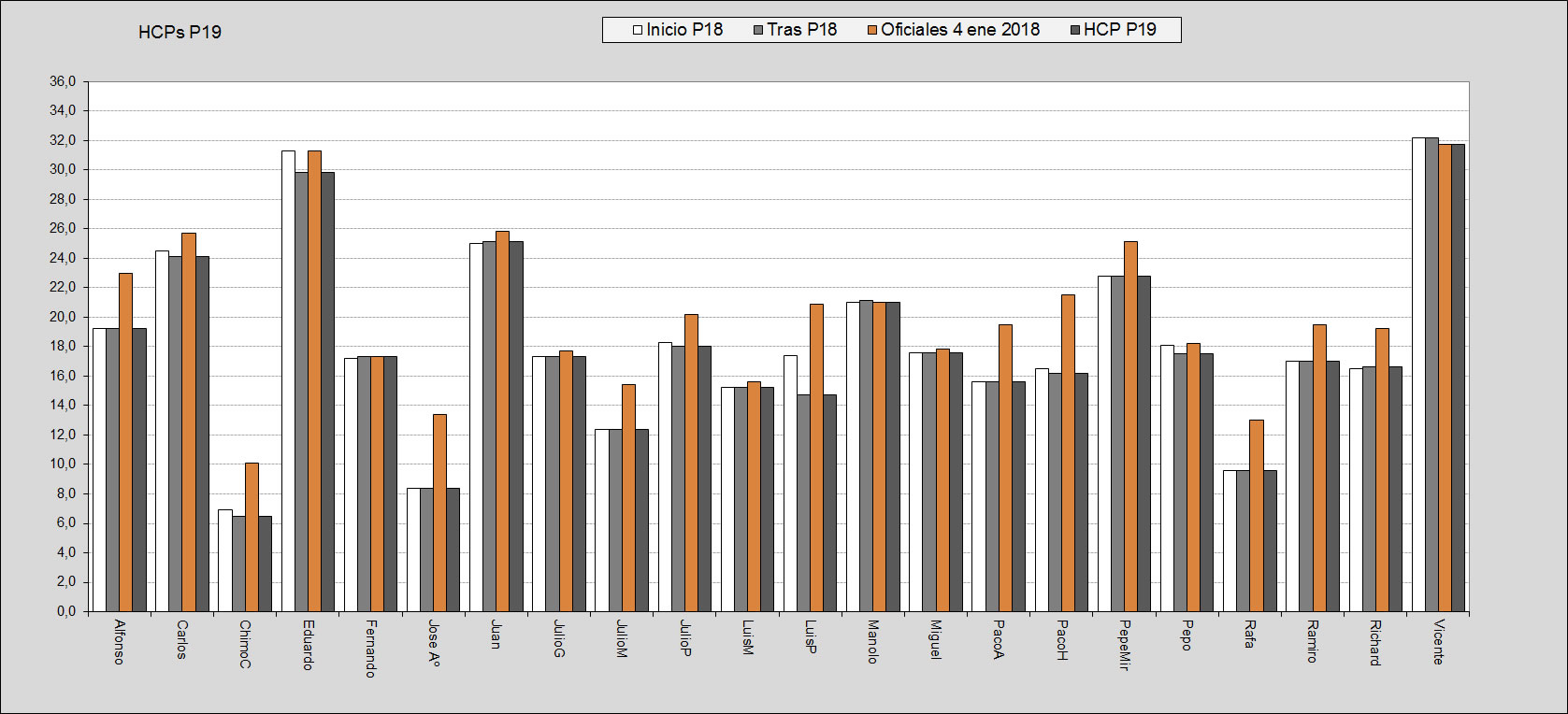1568x714 pixels.
Task: Select Vicente's orange Oficiales bar
Action: 1445,378
